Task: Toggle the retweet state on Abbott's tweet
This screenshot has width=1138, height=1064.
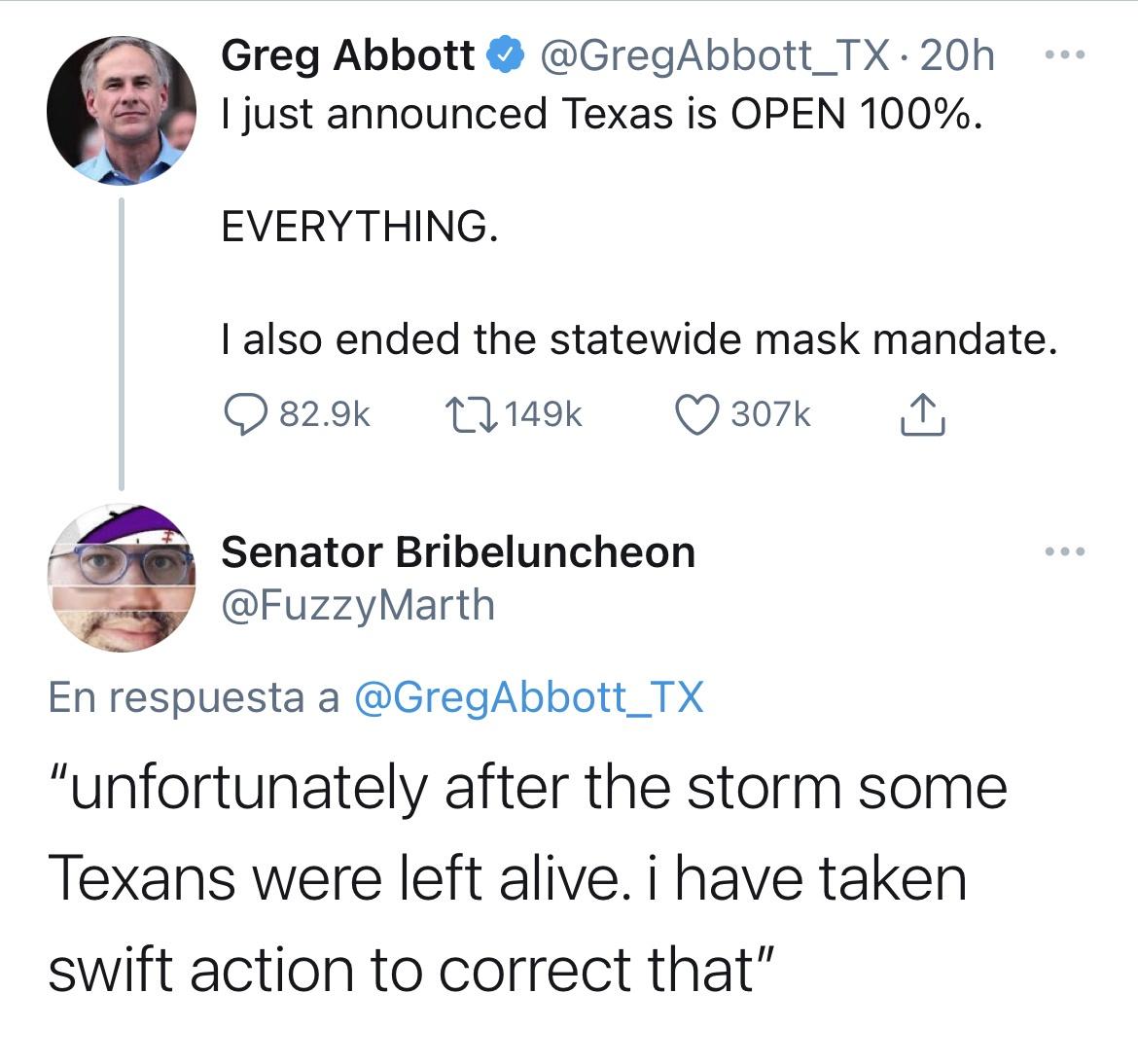Action: click(478, 412)
